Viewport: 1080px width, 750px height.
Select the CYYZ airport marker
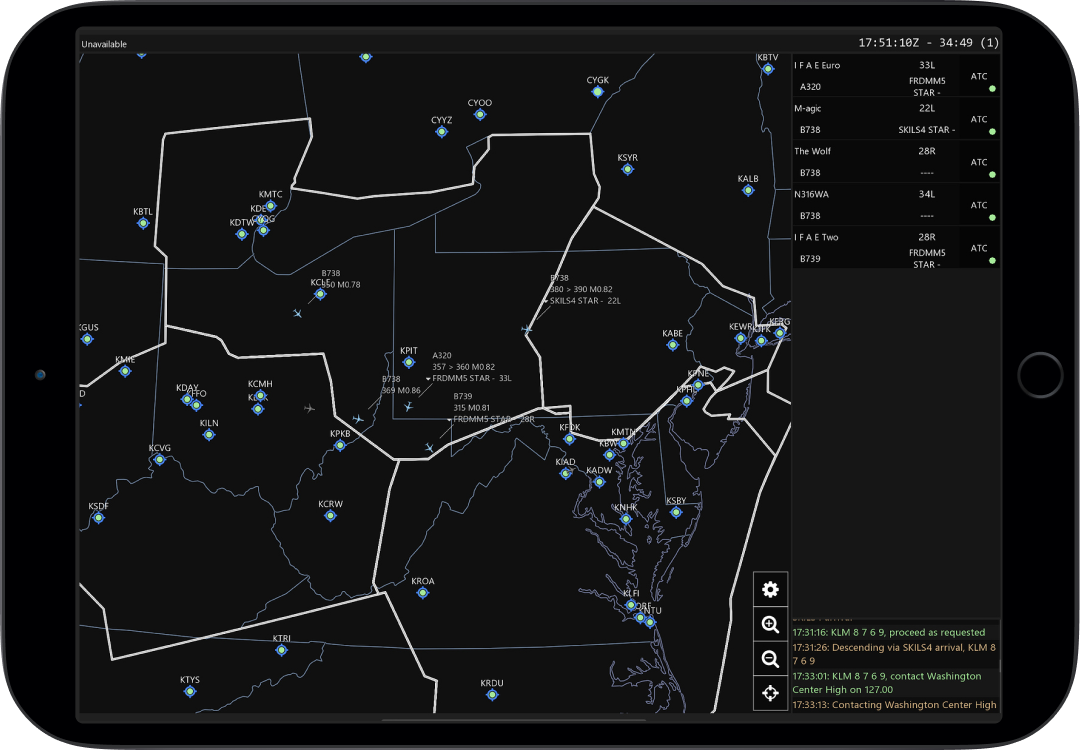click(x=441, y=131)
